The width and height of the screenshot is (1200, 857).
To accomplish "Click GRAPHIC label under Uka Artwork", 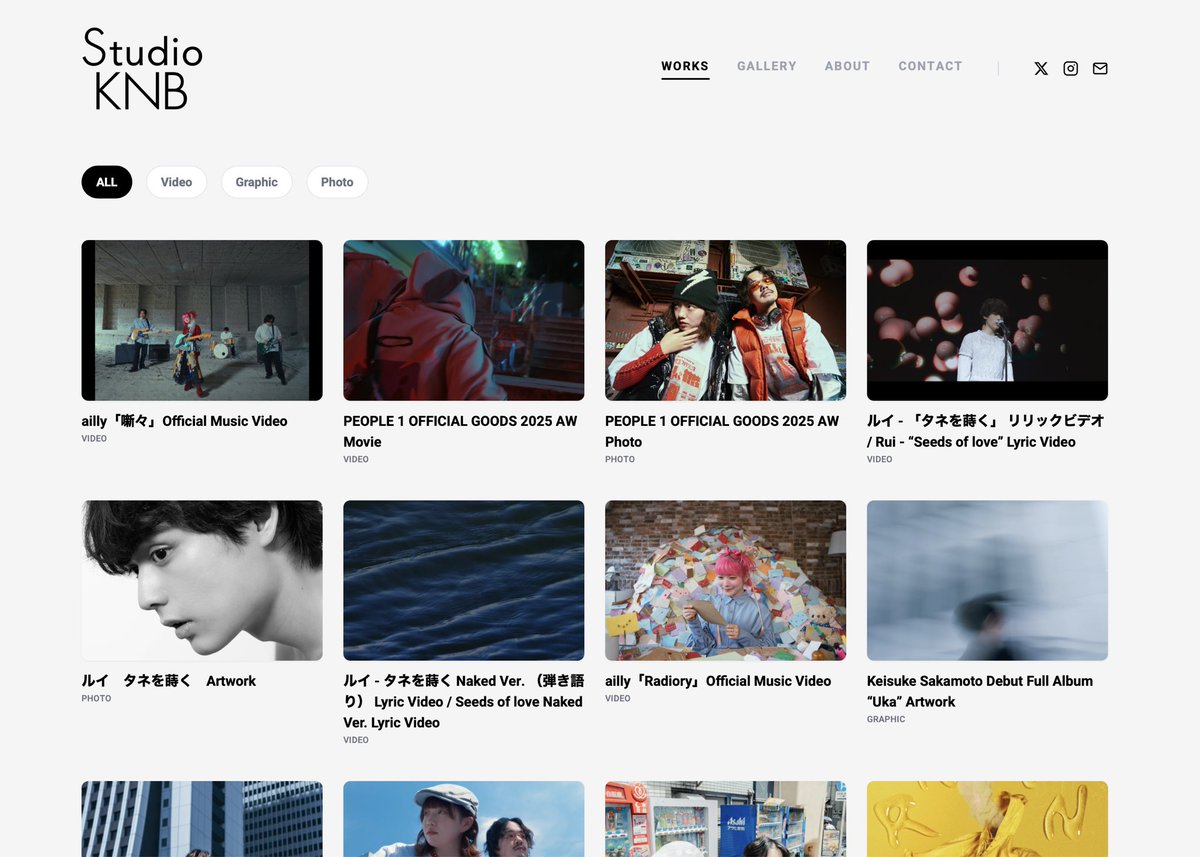I will (x=886, y=719).
